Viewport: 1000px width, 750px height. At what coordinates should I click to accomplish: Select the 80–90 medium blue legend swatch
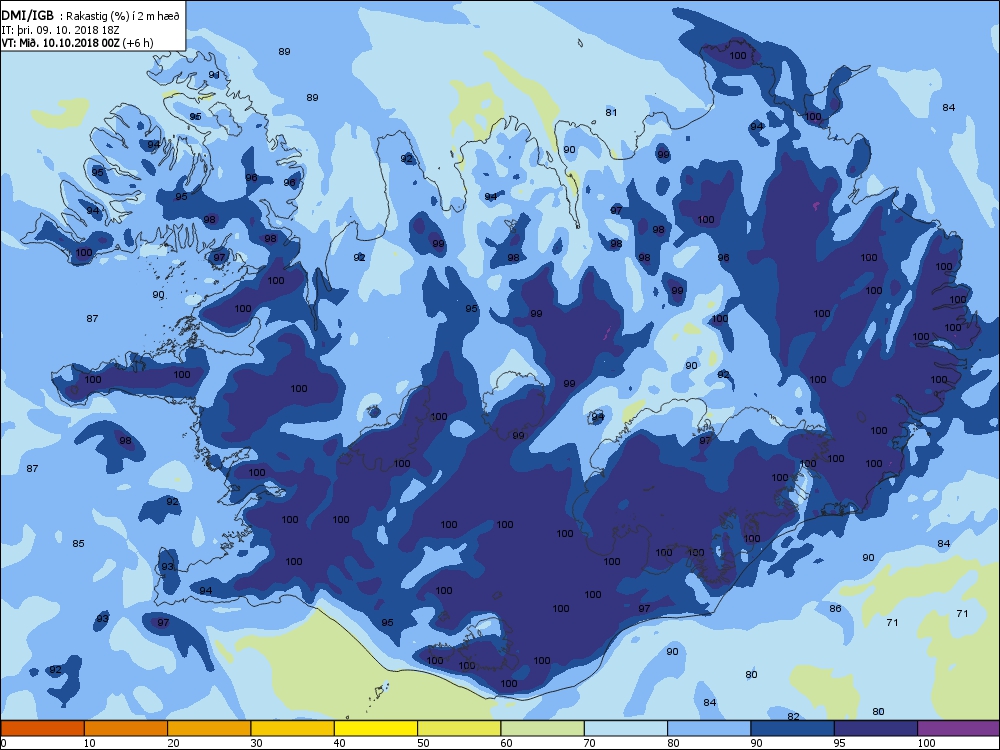click(709, 728)
